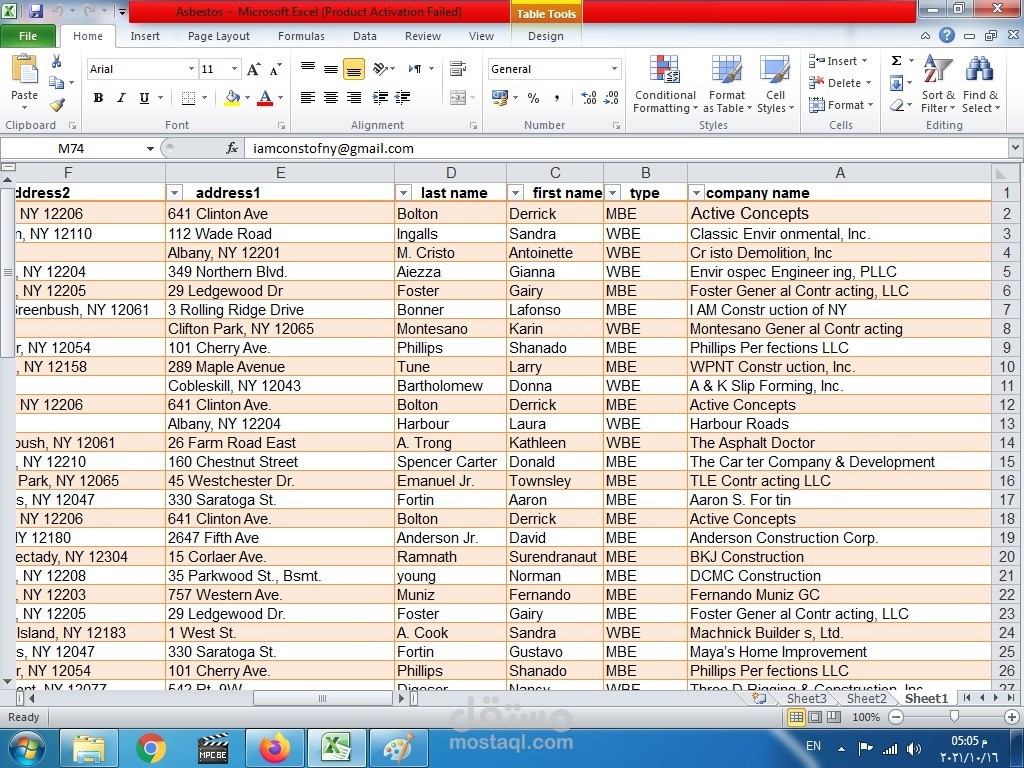Click the Insert Function fx button
The width and height of the screenshot is (1024, 768).
(x=232, y=148)
